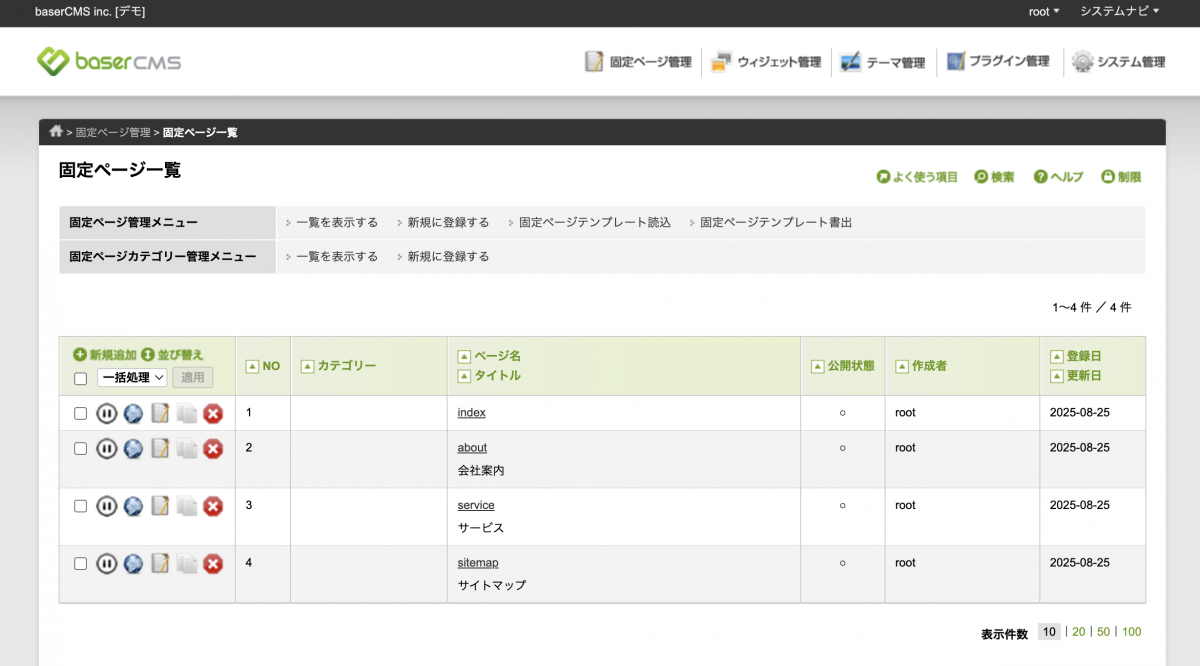Click unpublish pause icon for index page

click(x=107, y=414)
